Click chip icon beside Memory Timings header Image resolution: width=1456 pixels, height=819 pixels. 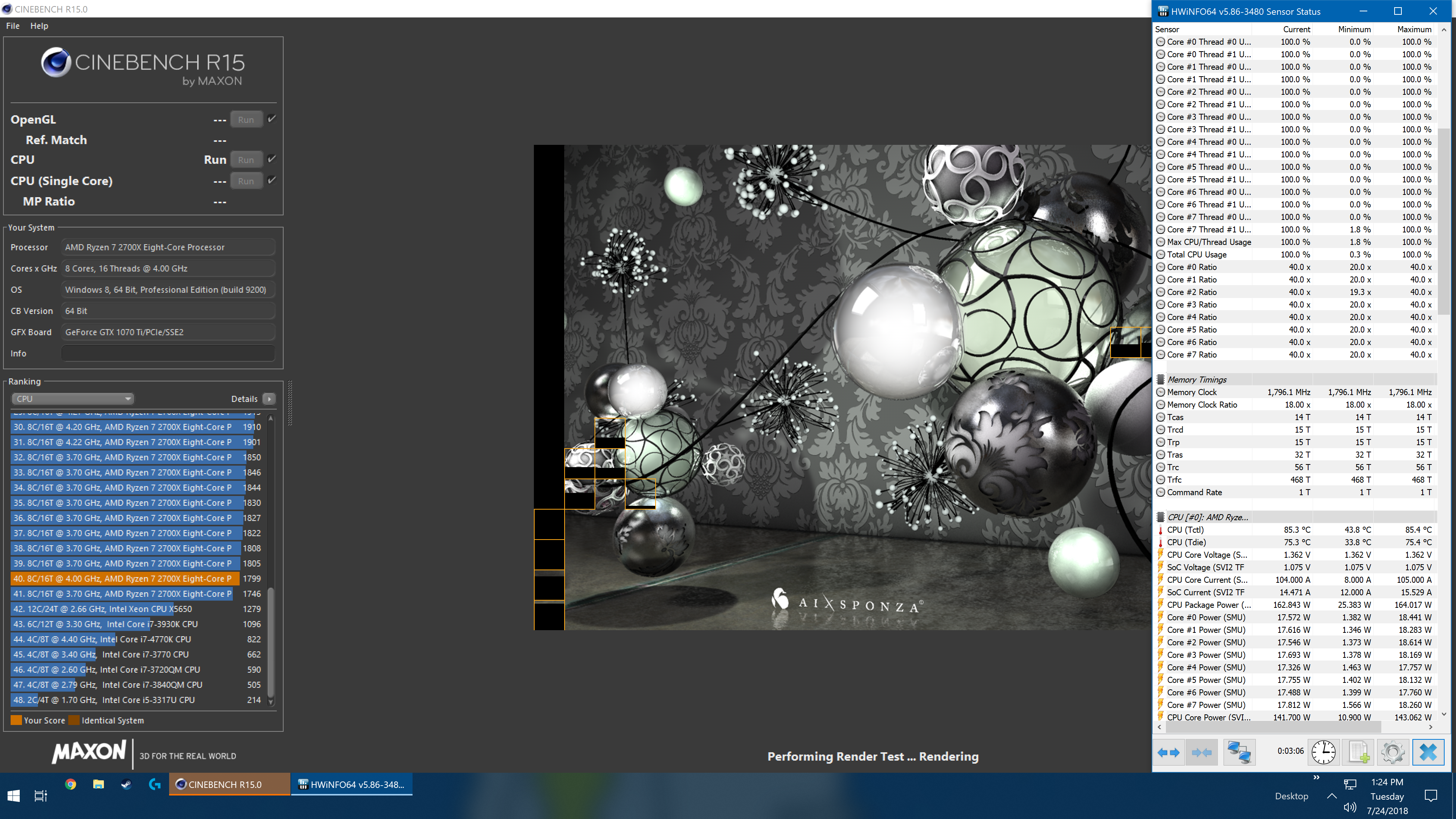1160,380
